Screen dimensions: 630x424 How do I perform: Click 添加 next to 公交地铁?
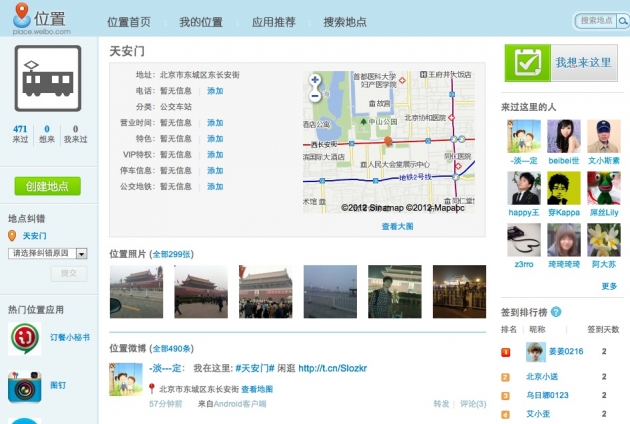[x=215, y=186]
